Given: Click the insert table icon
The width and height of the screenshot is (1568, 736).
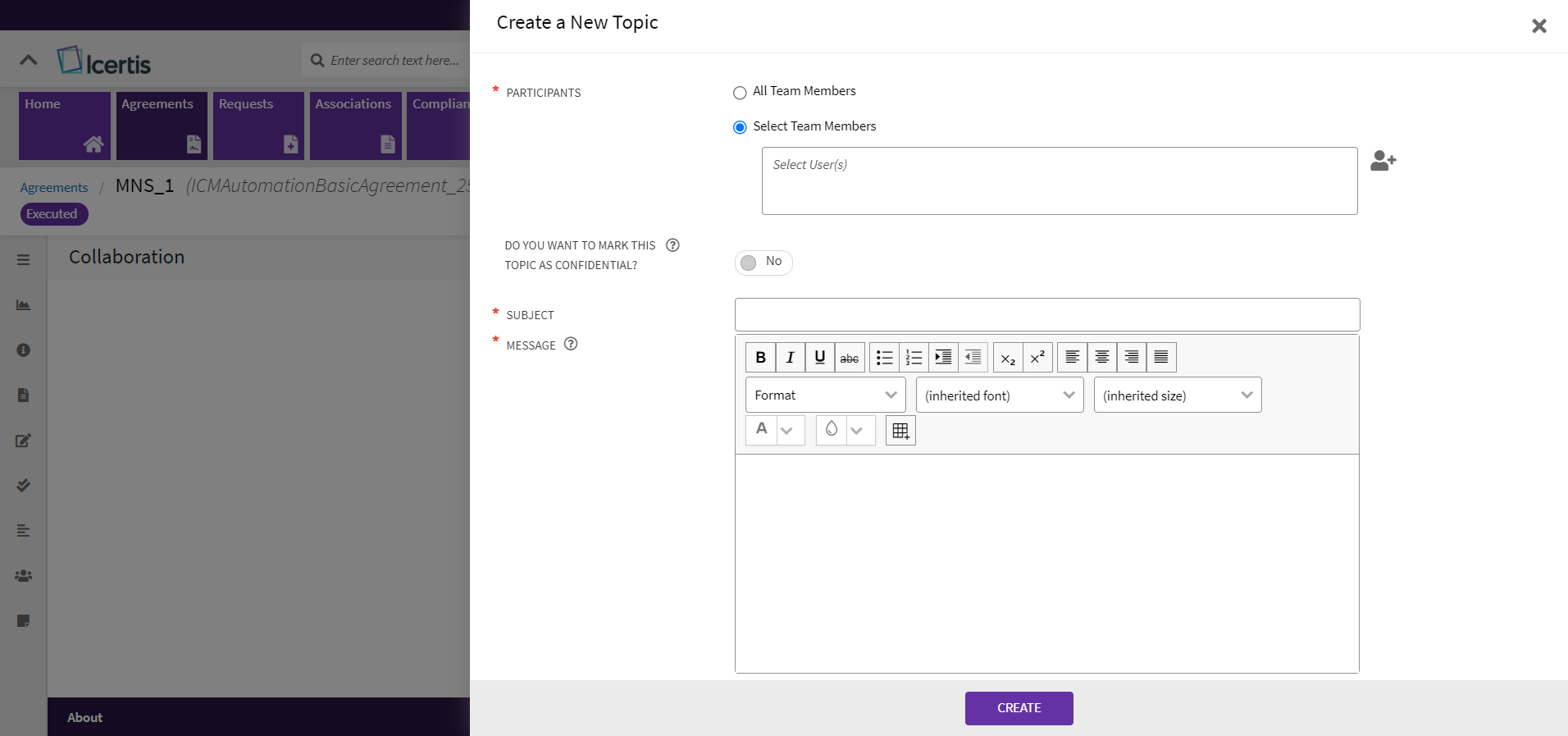Looking at the screenshot, I should [900, 431].
